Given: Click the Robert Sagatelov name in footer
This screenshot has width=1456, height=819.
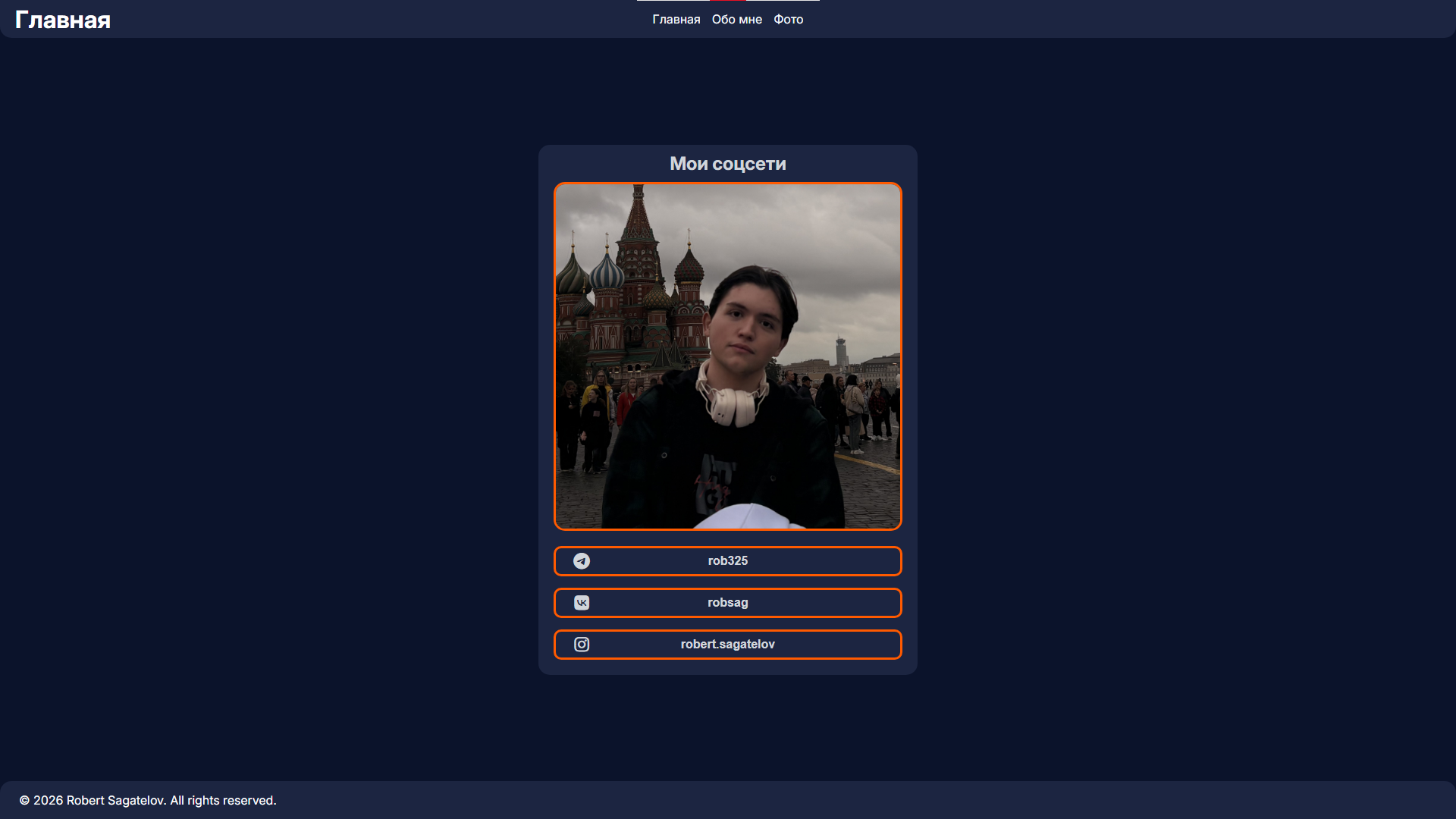Looking at the screenshot, I should [x=115, y=801].
